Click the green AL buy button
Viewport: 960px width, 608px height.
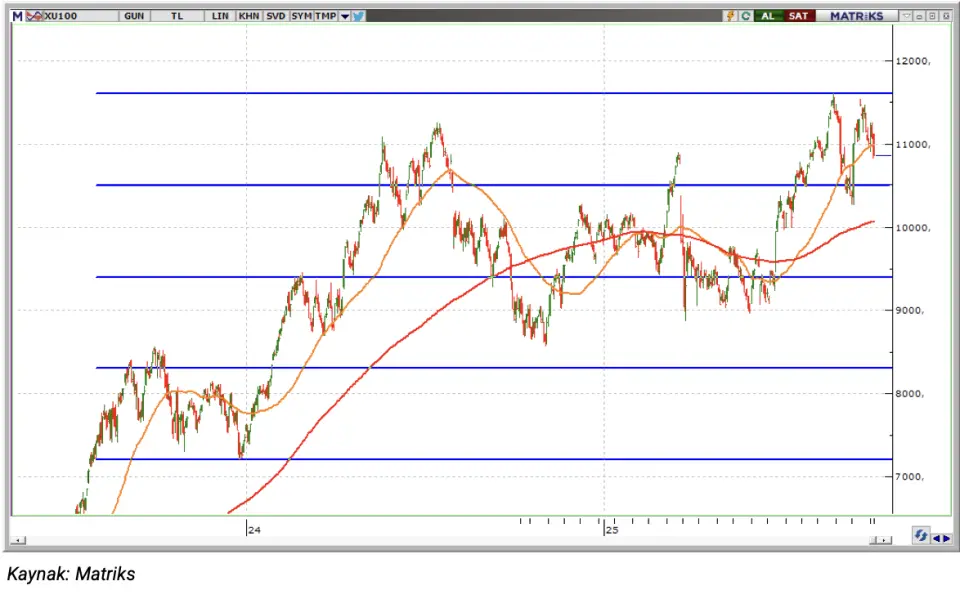[x=768, y=17]
